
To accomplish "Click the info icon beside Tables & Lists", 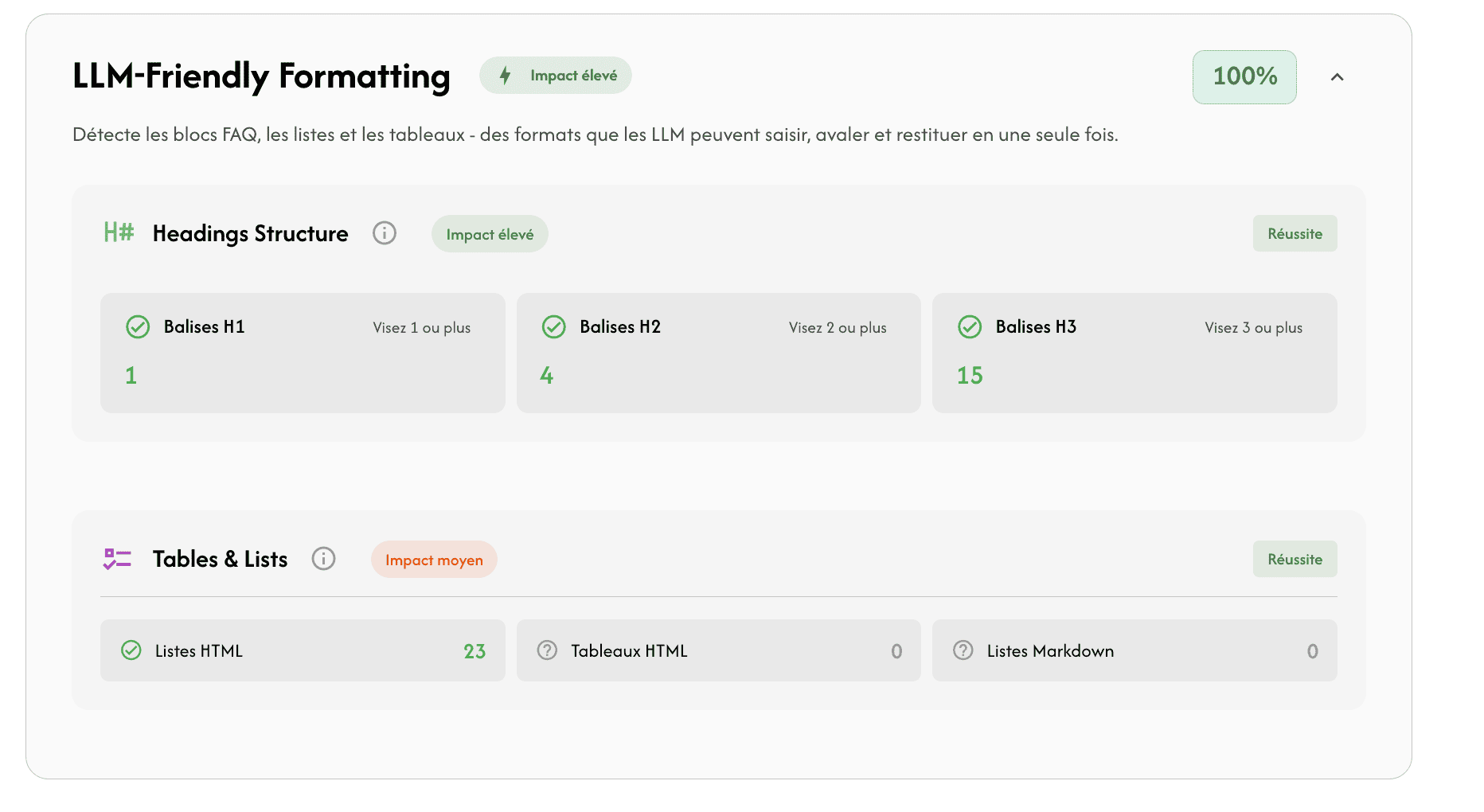I will (x=323, y=559).
